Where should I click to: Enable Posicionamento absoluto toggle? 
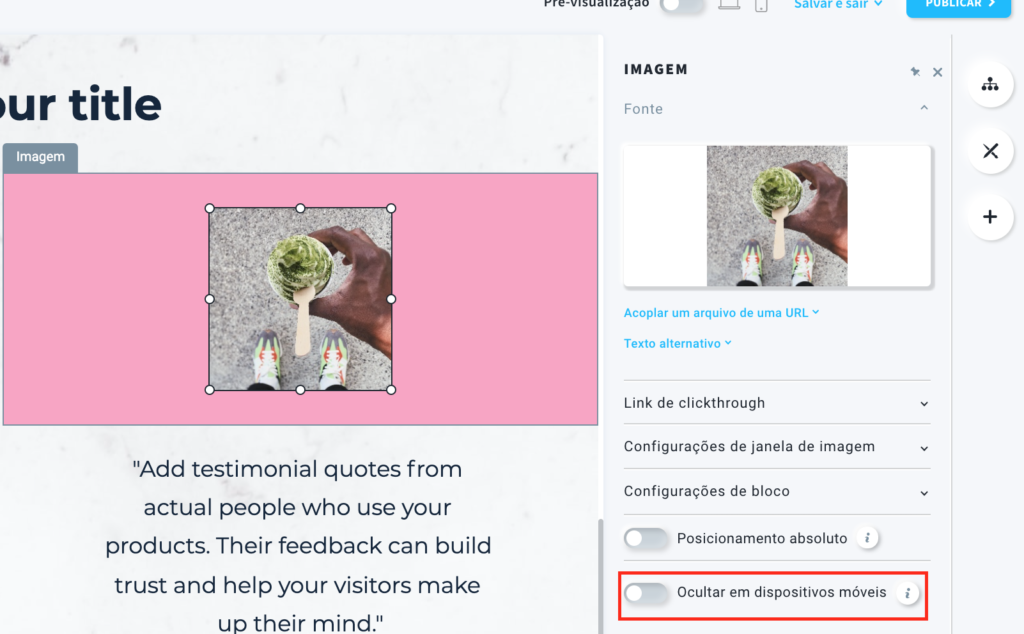(x=646, y=538)
